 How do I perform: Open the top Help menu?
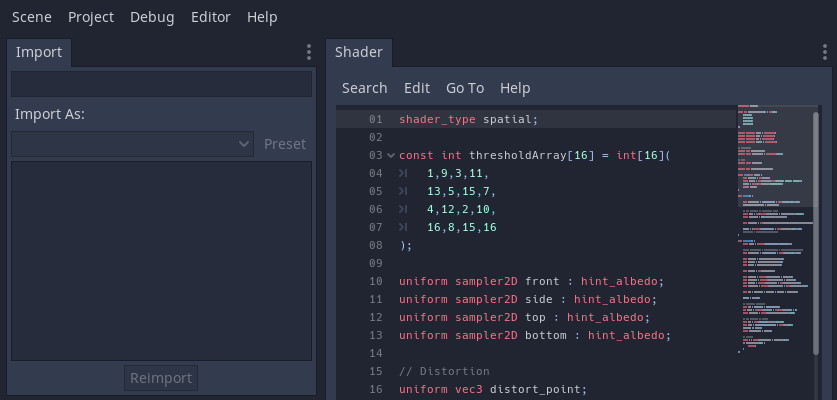click(262, 17)
